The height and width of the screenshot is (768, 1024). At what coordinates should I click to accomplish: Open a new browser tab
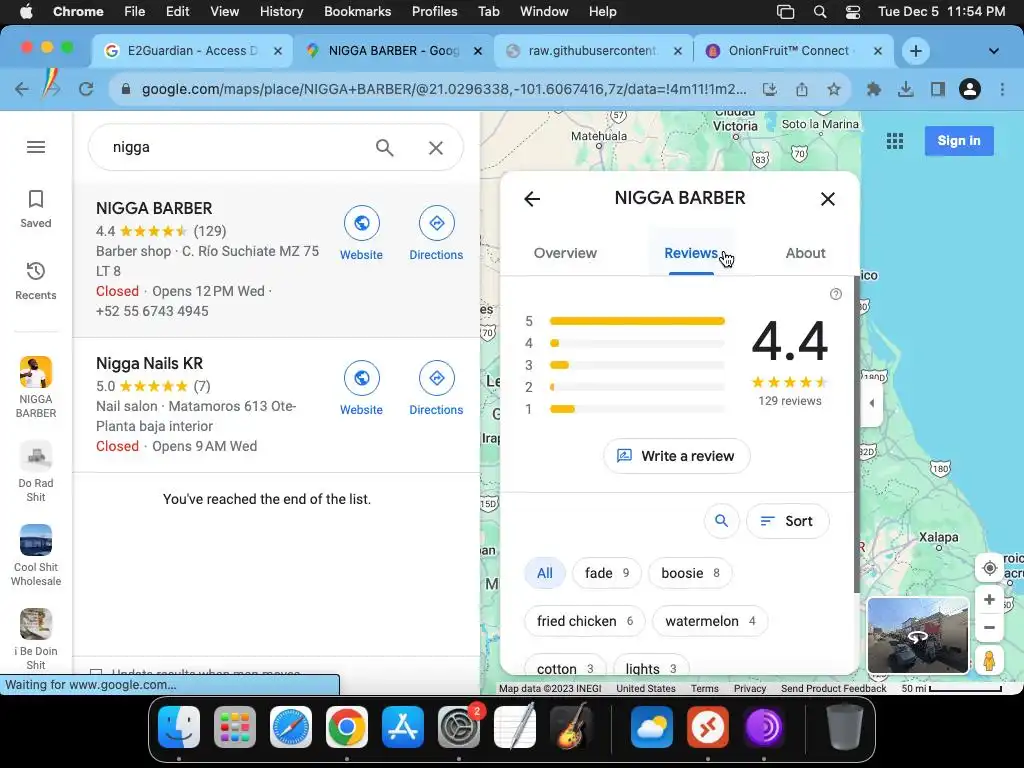916,51
